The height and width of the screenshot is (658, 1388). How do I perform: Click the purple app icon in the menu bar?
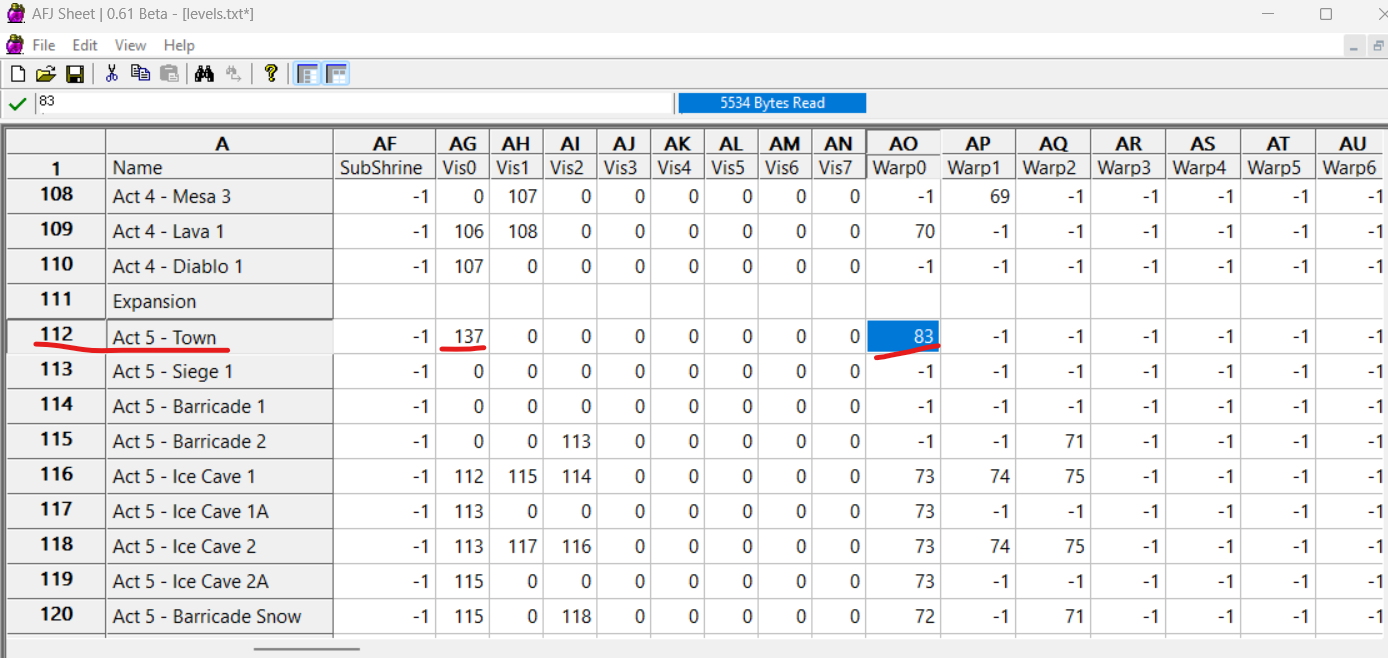click(14, 45)
